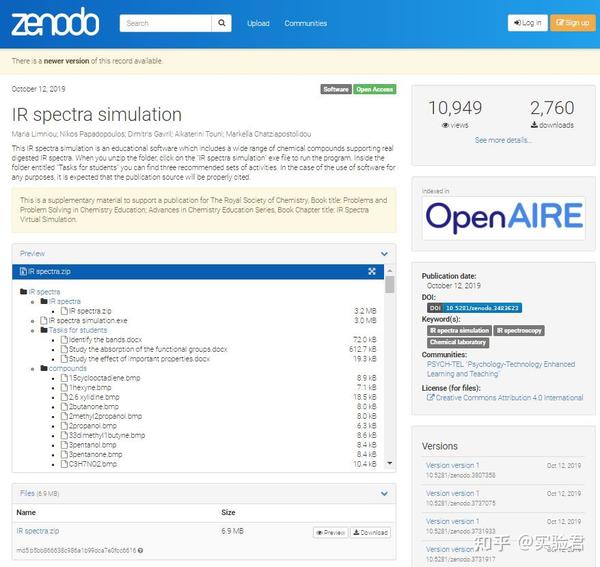Image resolution: width=600 pixels, height=567 pixels.
Task: Open Creative Commons Attribution 4.0 link
Action: tap(509, 398)
